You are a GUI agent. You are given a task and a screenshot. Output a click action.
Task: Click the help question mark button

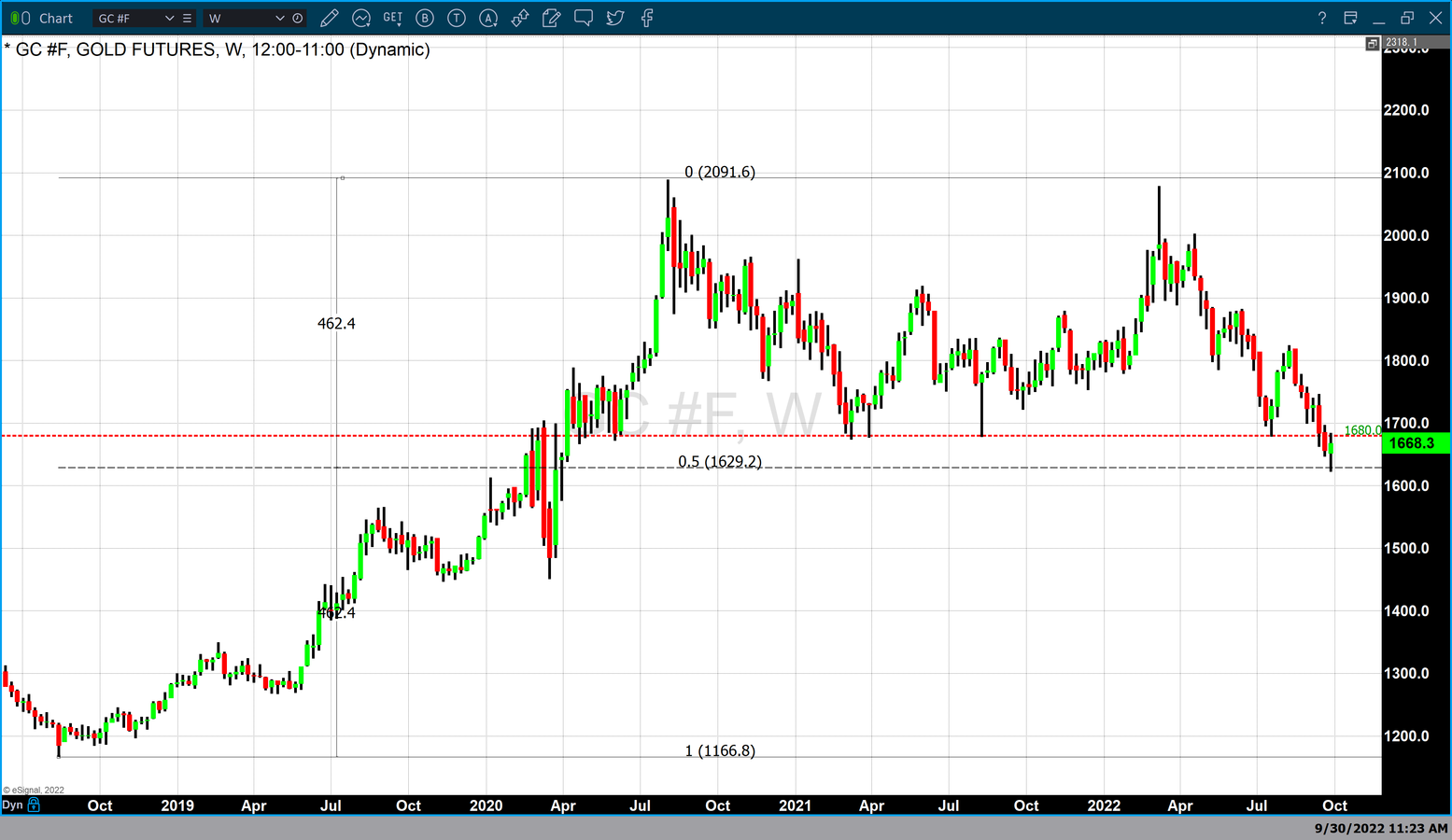1321,18
